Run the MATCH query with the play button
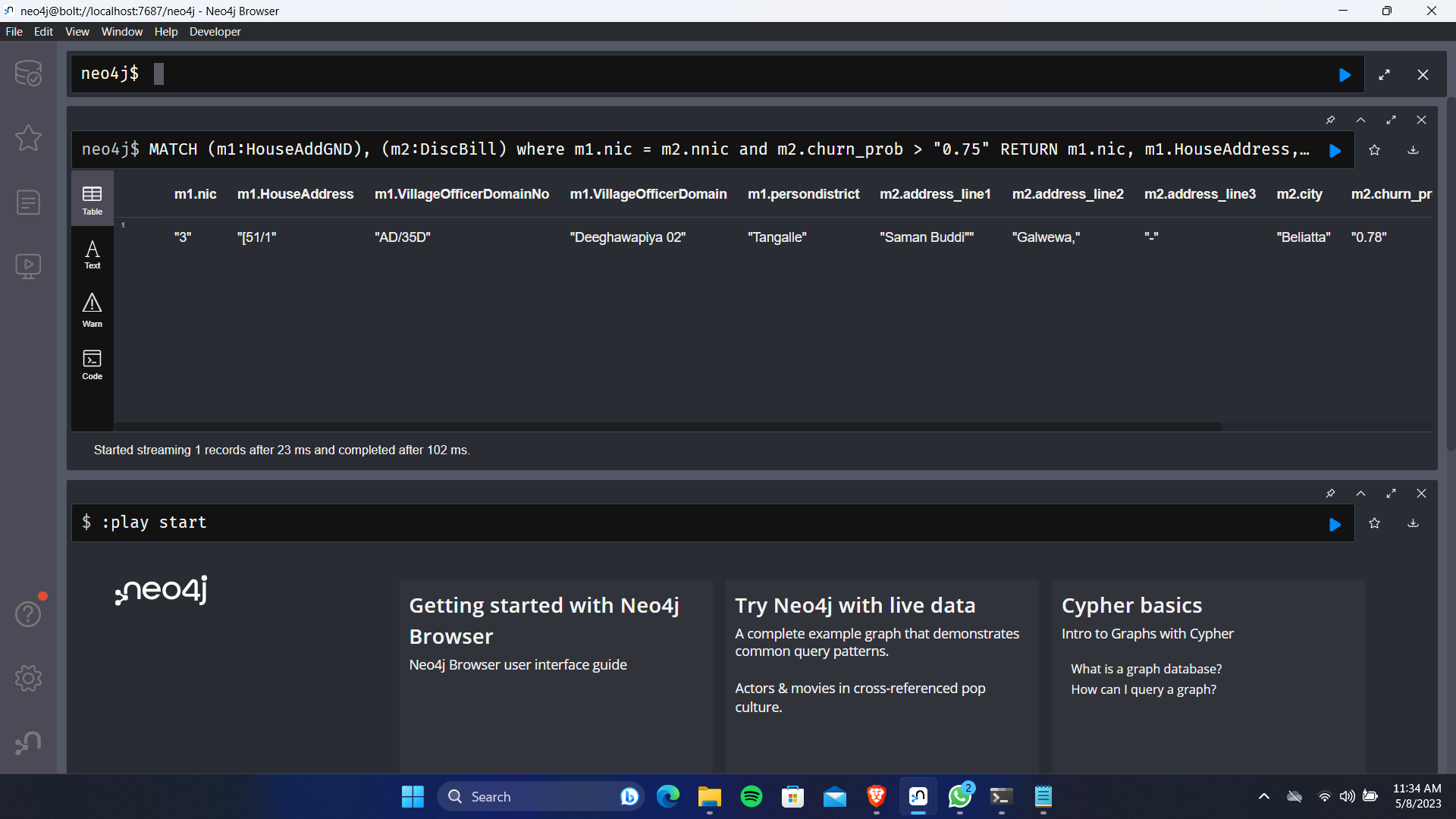The image size is (1456, 819). point(1335,149)
